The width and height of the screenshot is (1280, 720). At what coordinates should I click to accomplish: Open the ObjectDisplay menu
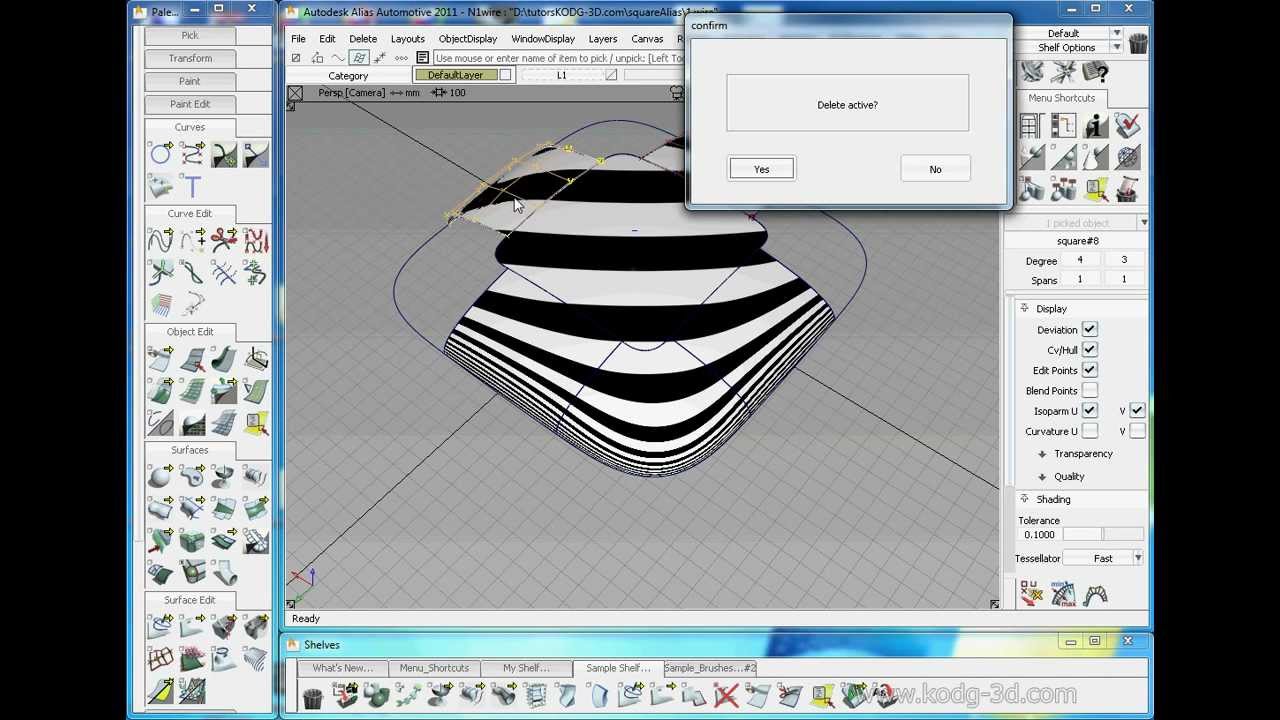click(x=467, y=39)
